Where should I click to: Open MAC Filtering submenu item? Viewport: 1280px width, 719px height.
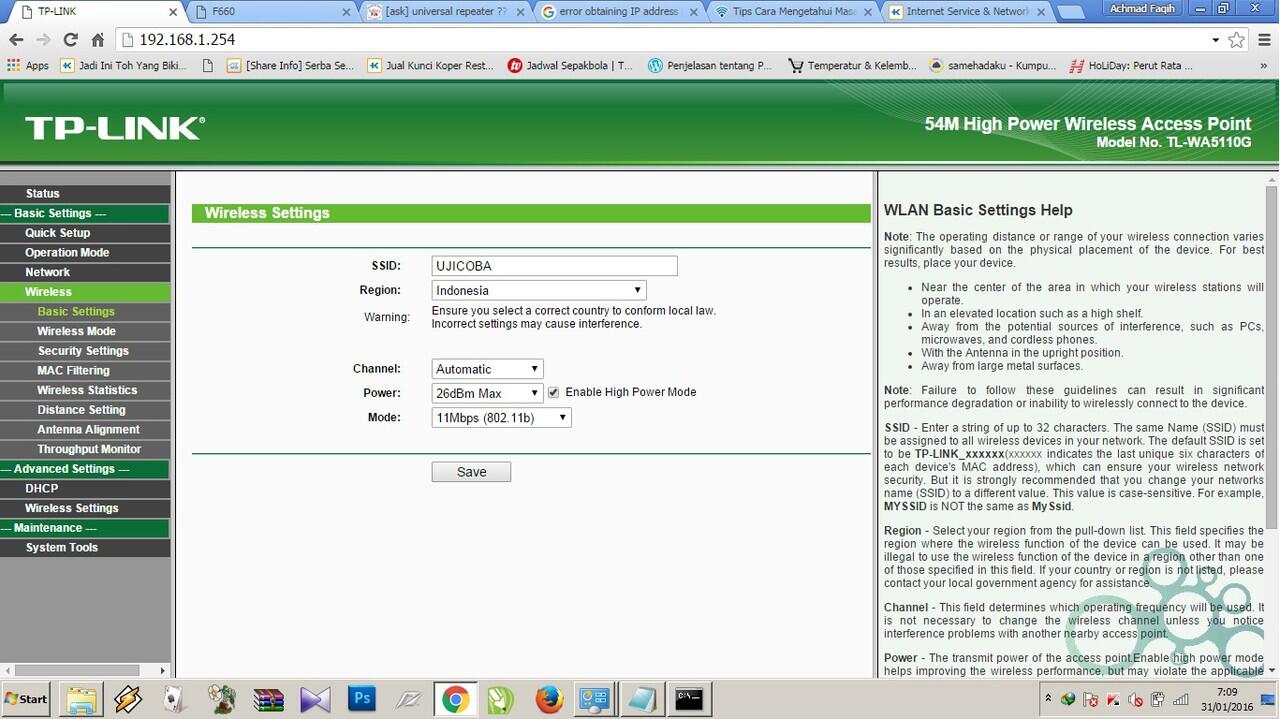tap(85, 371)
